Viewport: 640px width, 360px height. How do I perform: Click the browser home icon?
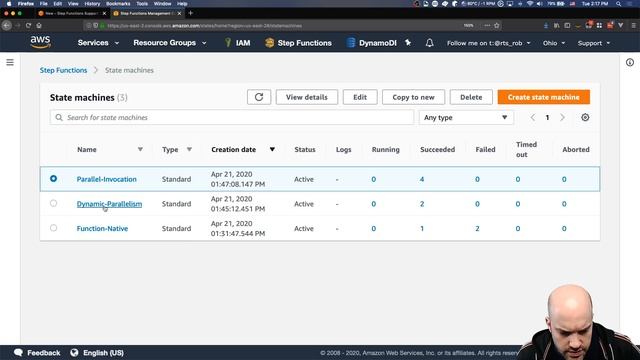click(39, 25)
